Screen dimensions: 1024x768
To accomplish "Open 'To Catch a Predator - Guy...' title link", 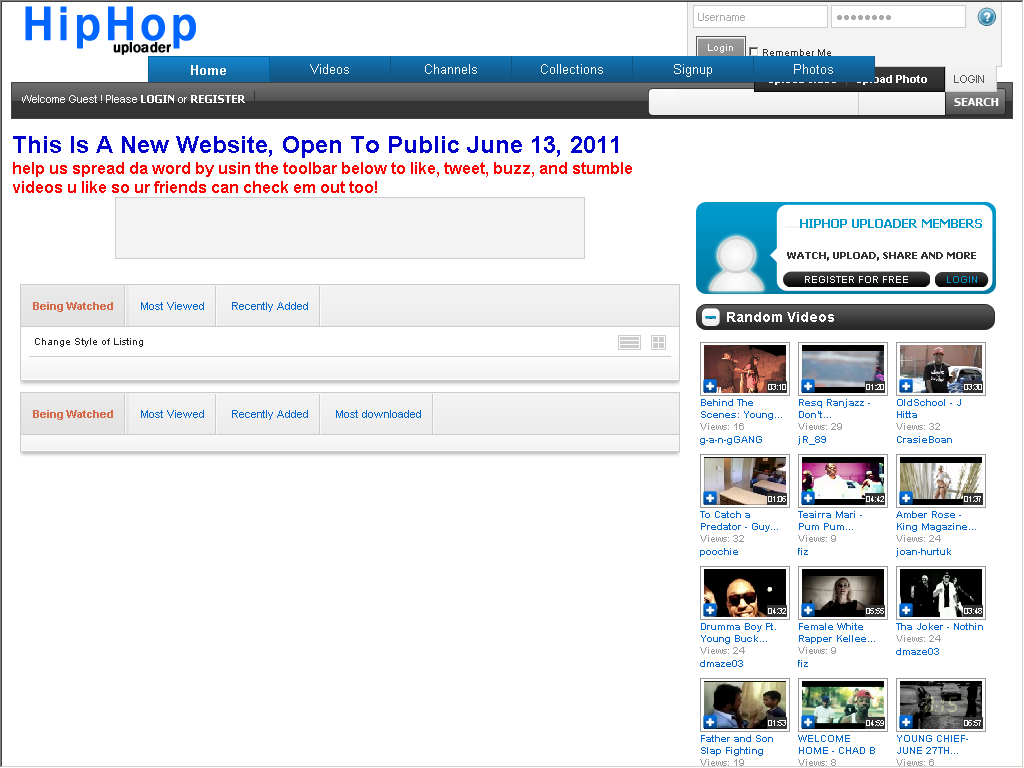I will tap(739, 521).
